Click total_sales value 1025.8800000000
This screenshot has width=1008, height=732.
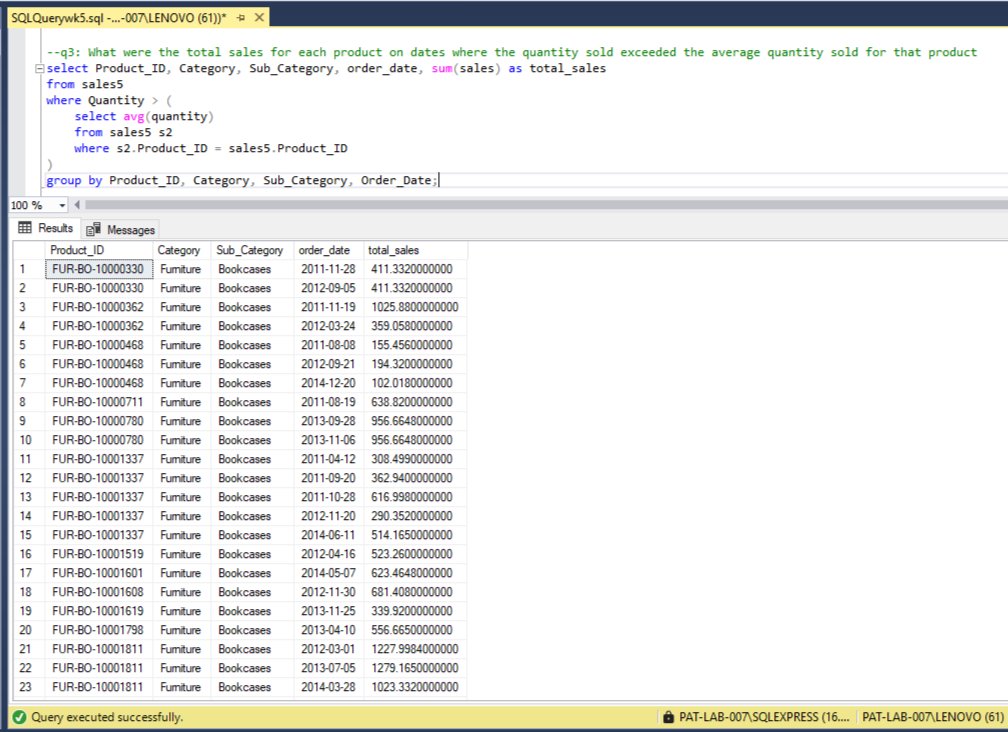415,307
